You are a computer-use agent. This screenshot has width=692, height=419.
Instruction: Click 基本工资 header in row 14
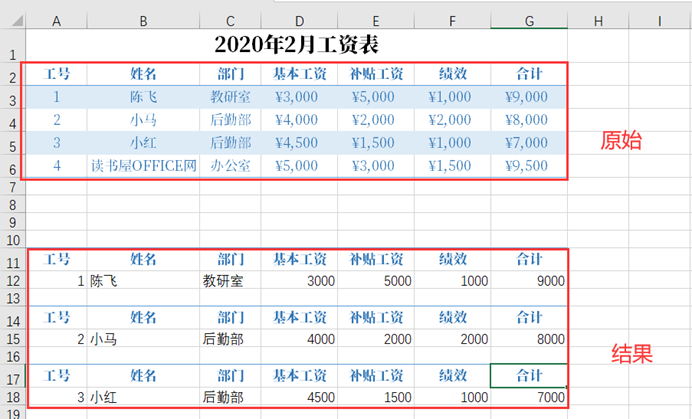point(299,317)
